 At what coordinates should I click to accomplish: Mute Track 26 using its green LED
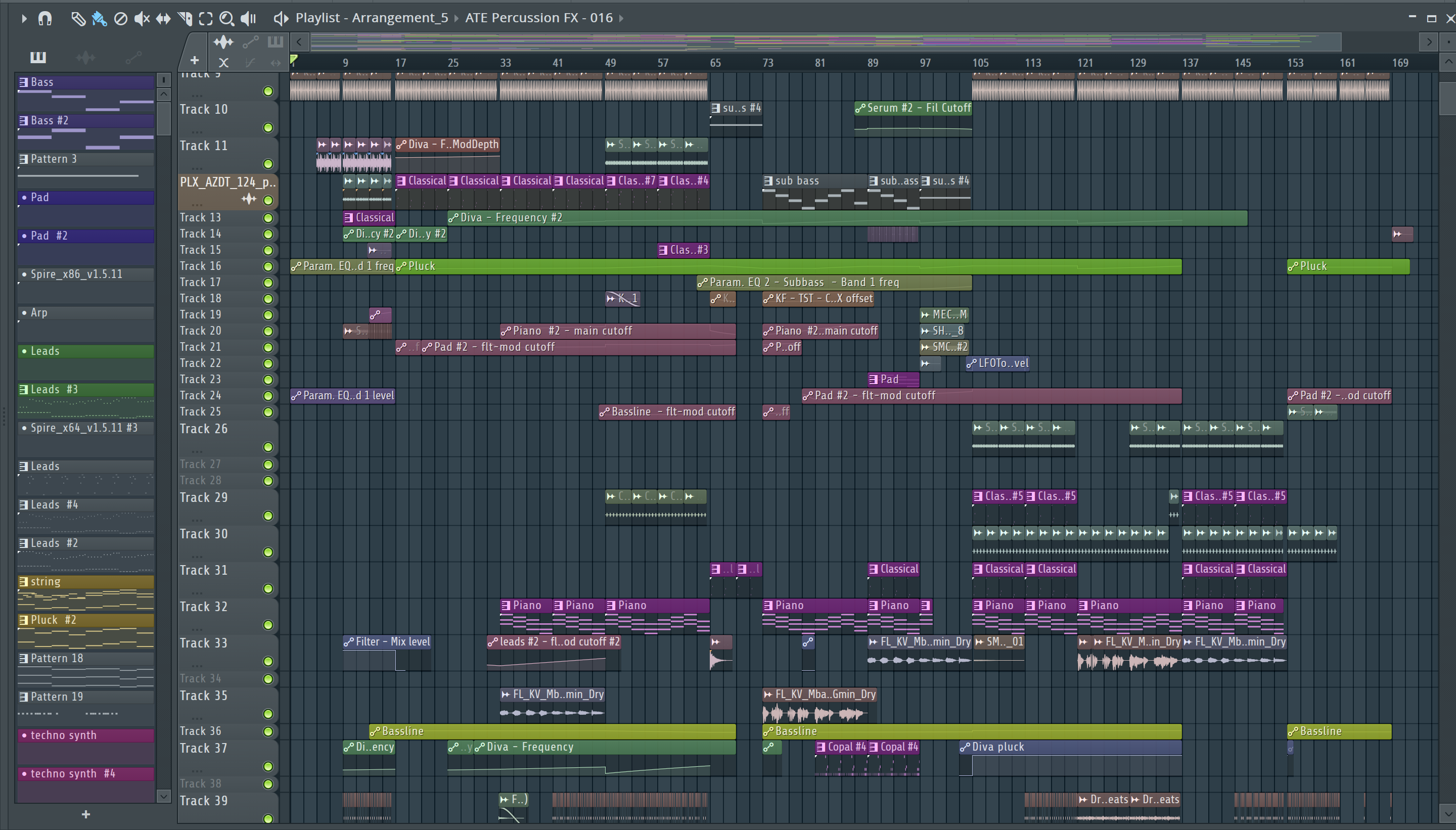[268, 447]
